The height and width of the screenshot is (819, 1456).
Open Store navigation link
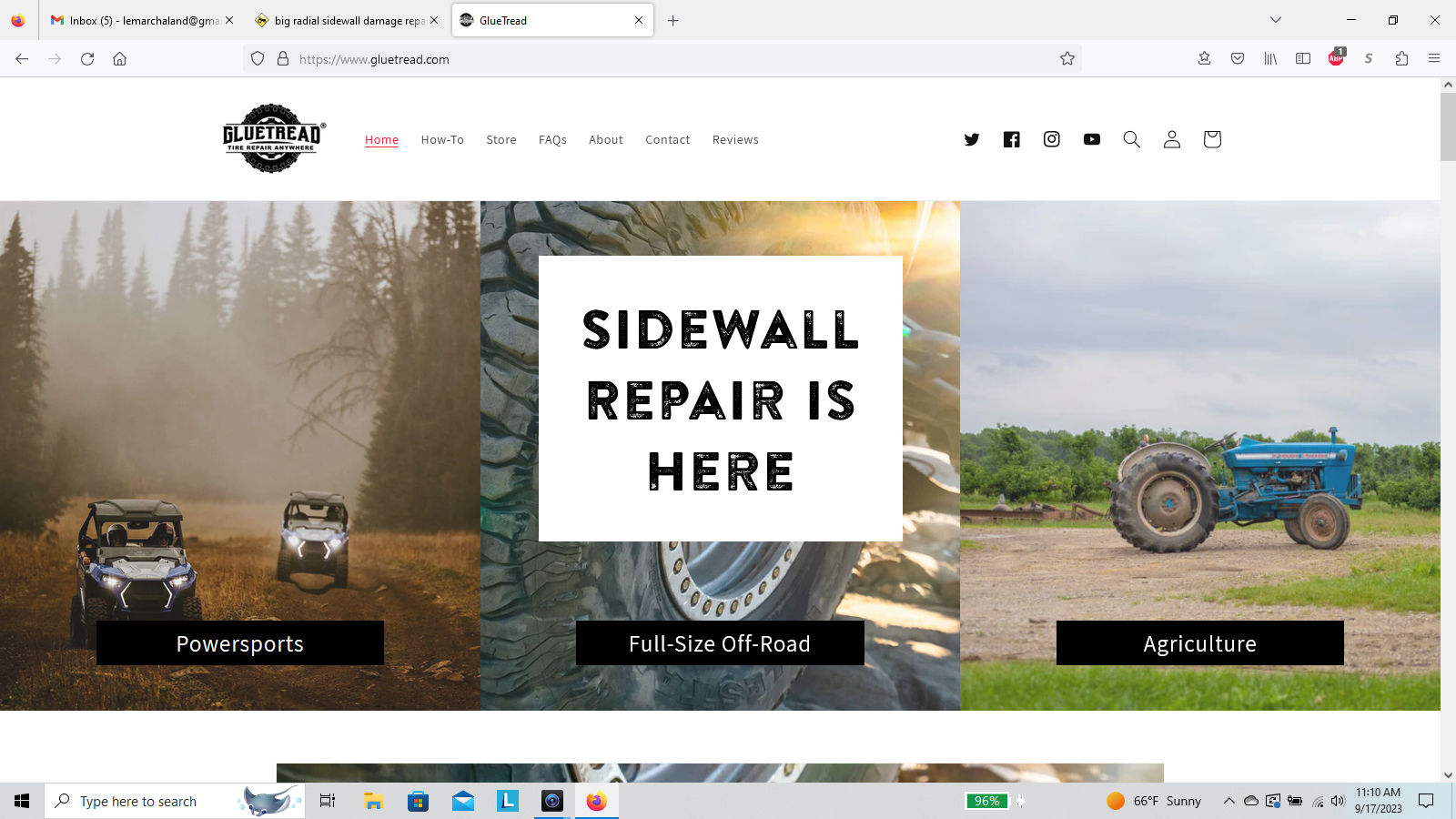point(501,139)
